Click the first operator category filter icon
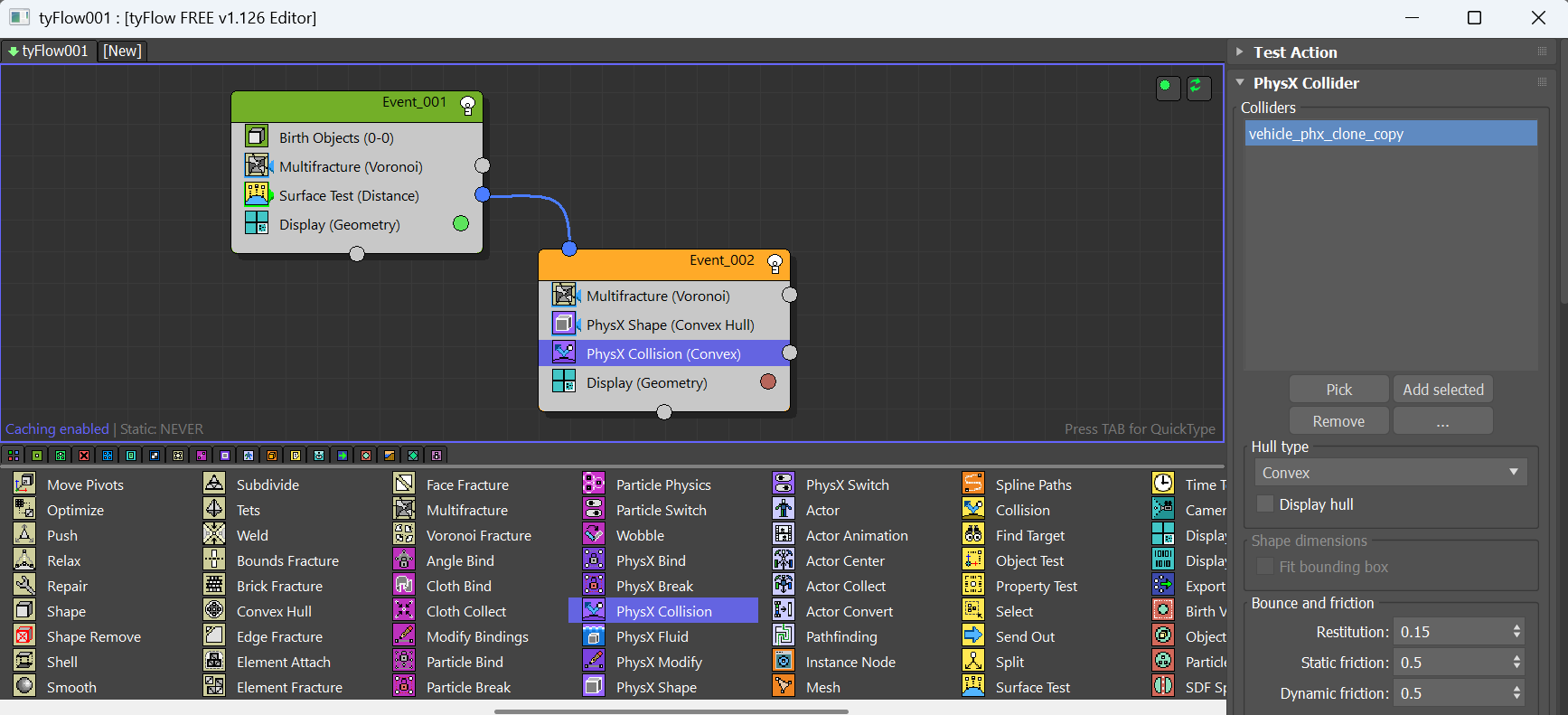This screenshot has height=715, width=1568. (14, 456)
